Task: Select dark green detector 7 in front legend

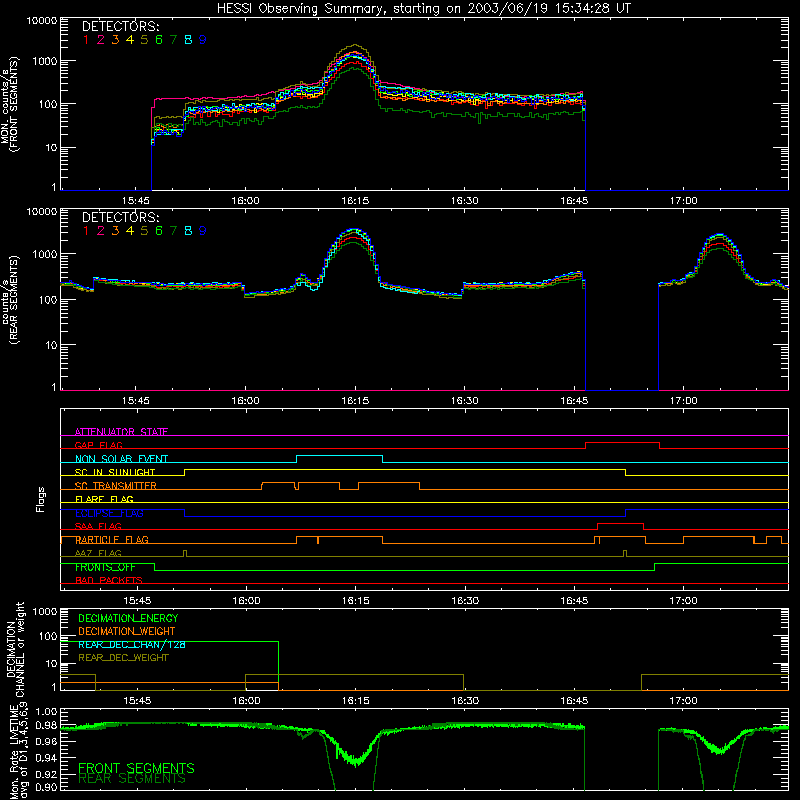Action: 173,40
